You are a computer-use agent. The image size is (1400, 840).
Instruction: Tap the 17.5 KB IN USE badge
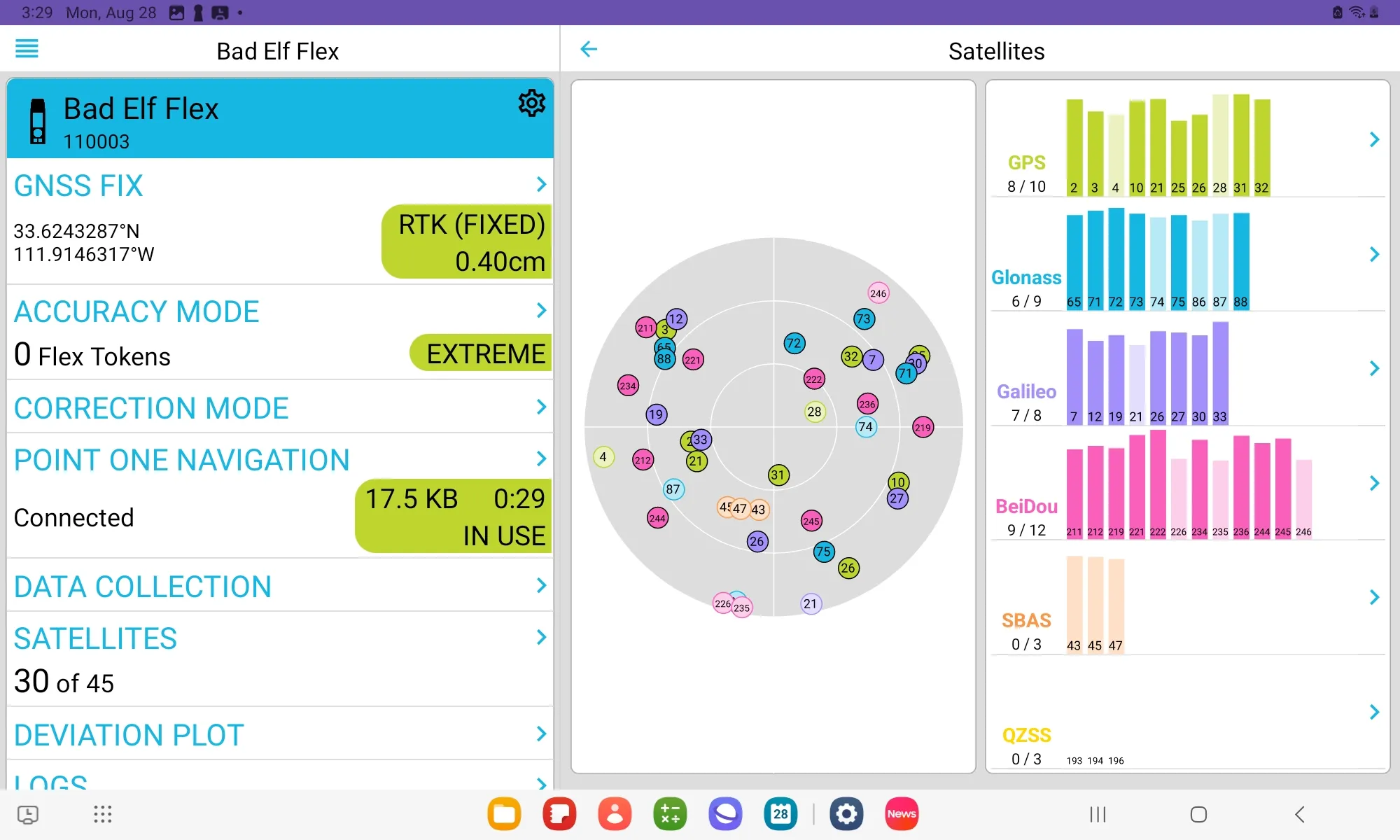coord(454,516)
